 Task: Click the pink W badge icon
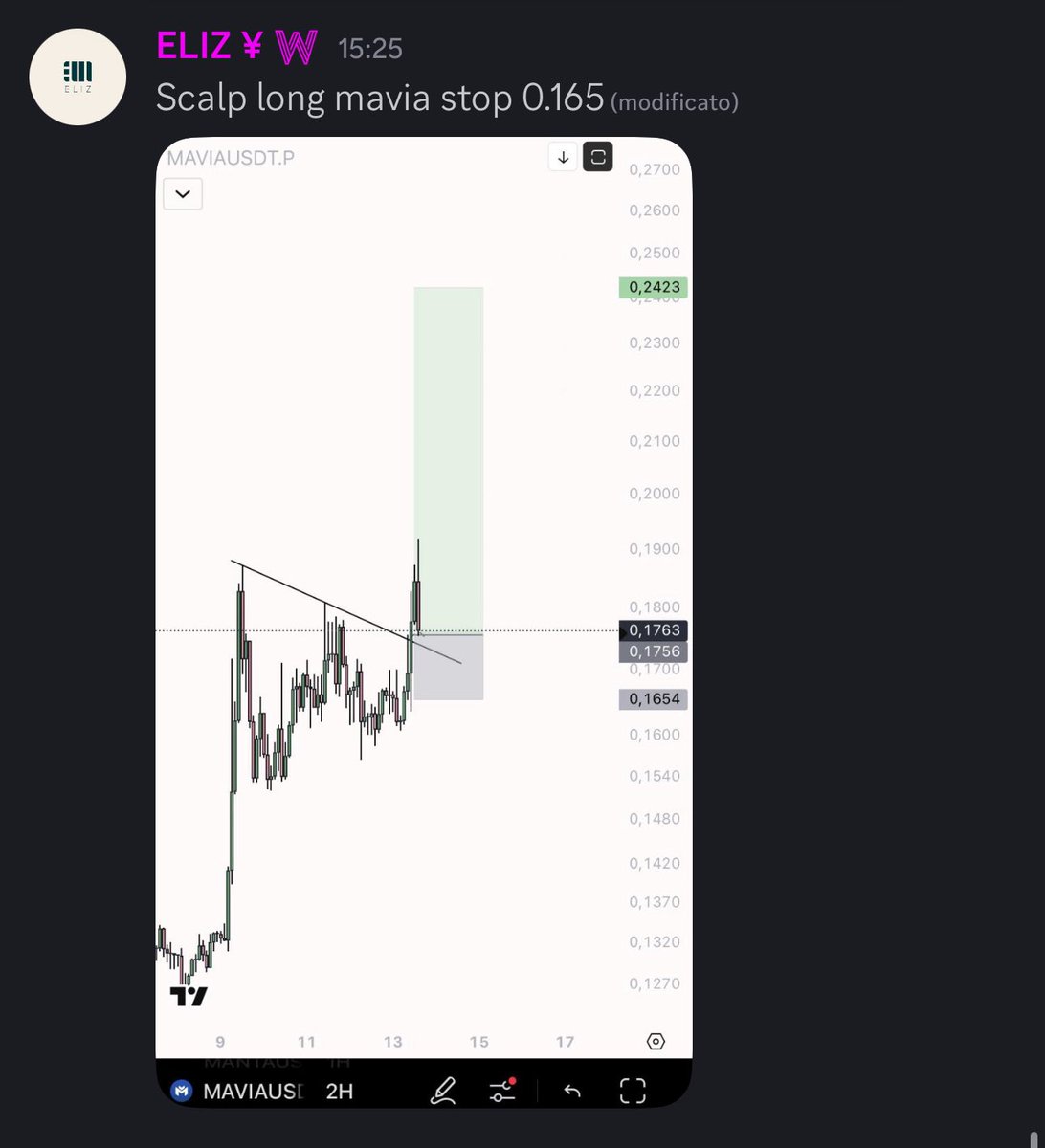296,48
